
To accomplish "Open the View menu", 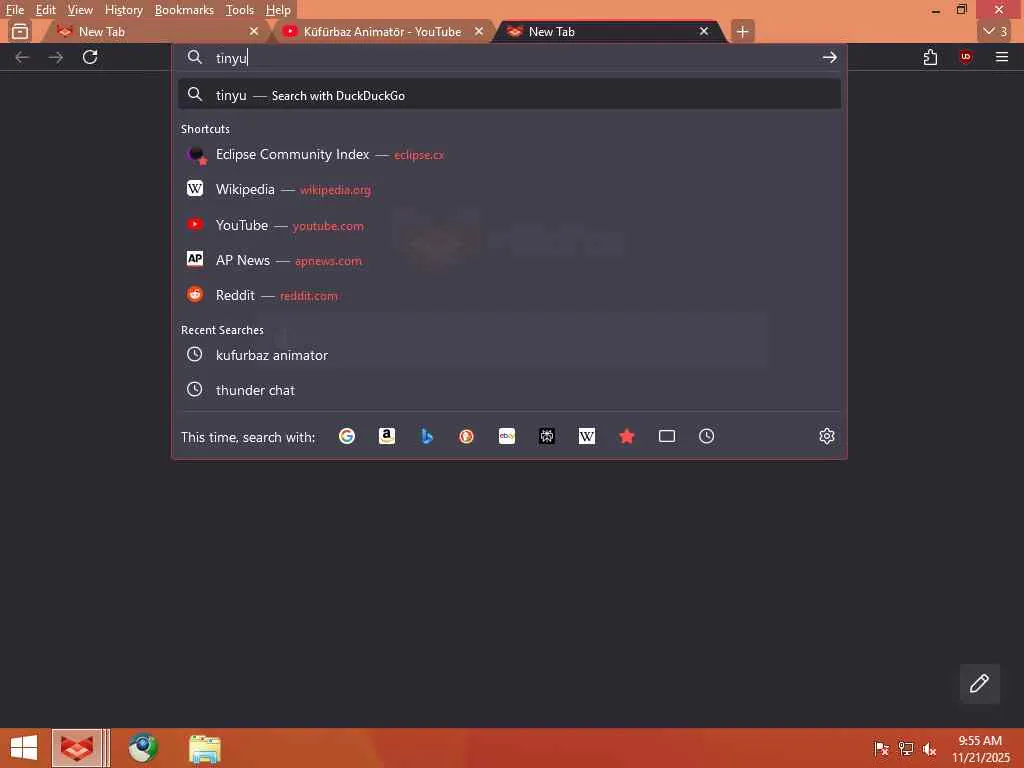I will (x=80, y=10).
